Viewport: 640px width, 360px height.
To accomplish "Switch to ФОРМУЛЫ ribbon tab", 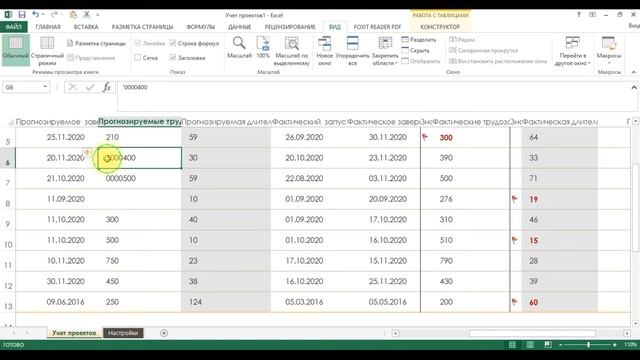I will click(201, 27).
